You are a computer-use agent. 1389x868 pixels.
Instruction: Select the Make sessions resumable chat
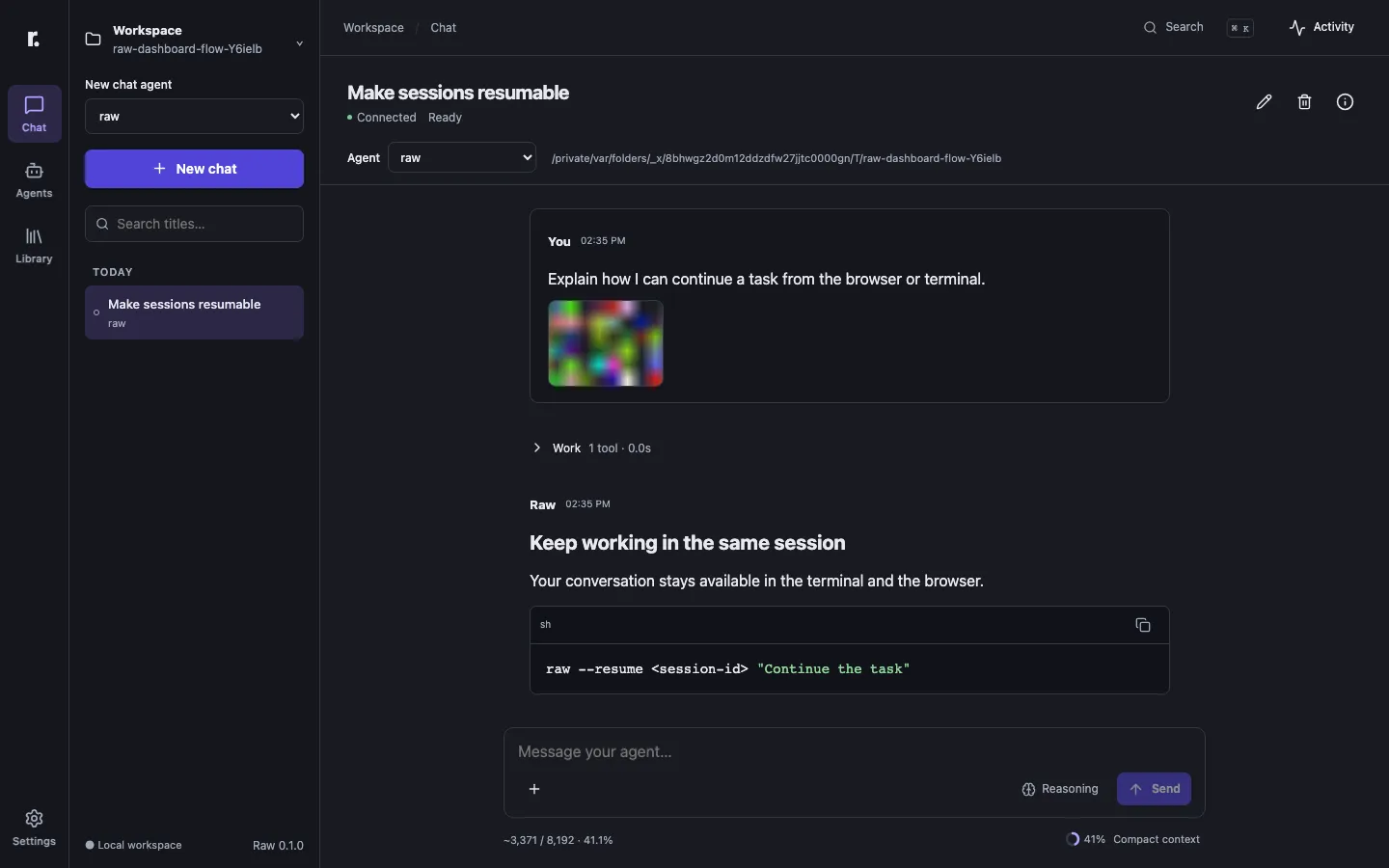195,312
